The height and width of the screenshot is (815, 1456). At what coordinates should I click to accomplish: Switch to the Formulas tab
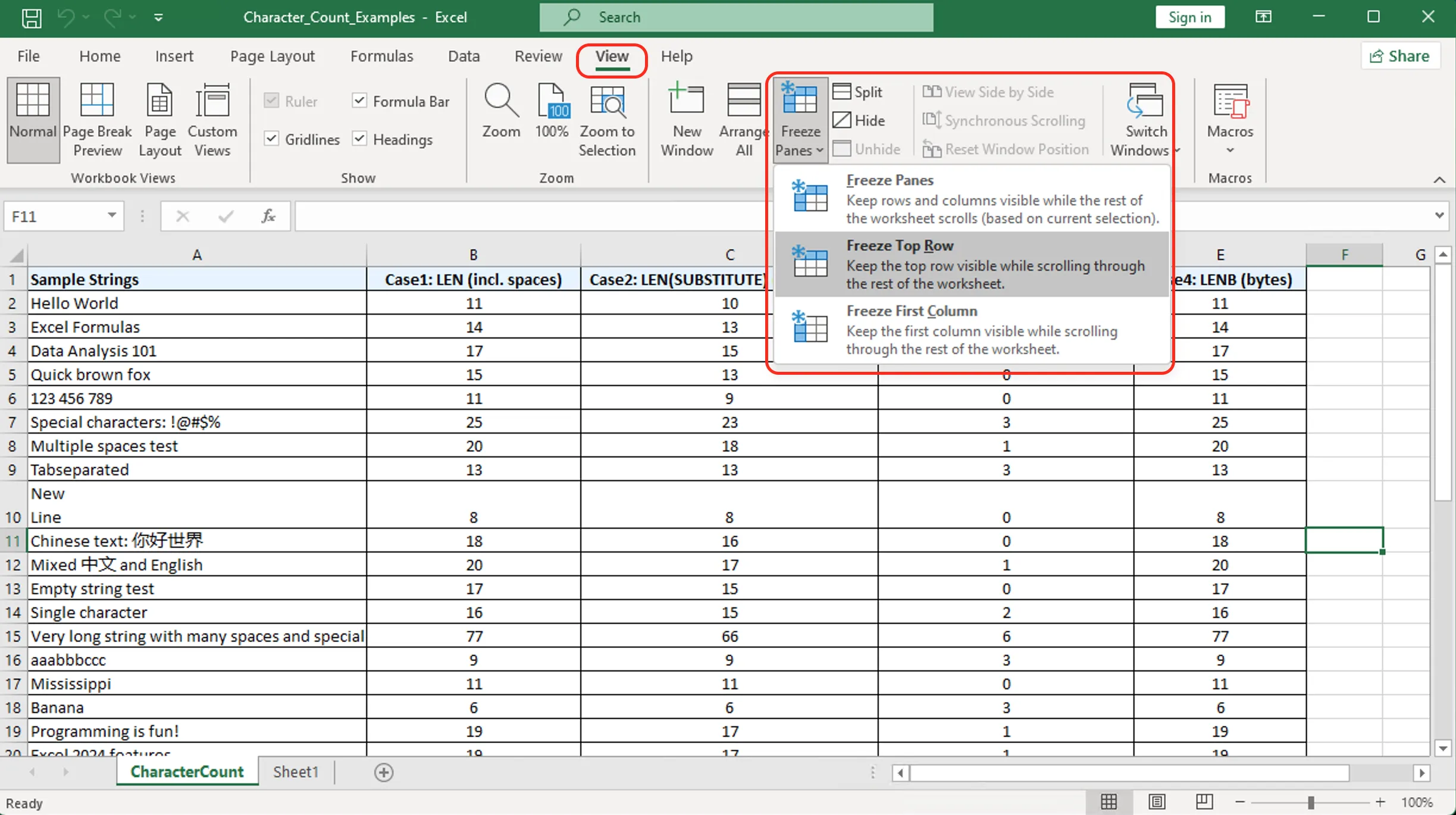pos(382,55)
